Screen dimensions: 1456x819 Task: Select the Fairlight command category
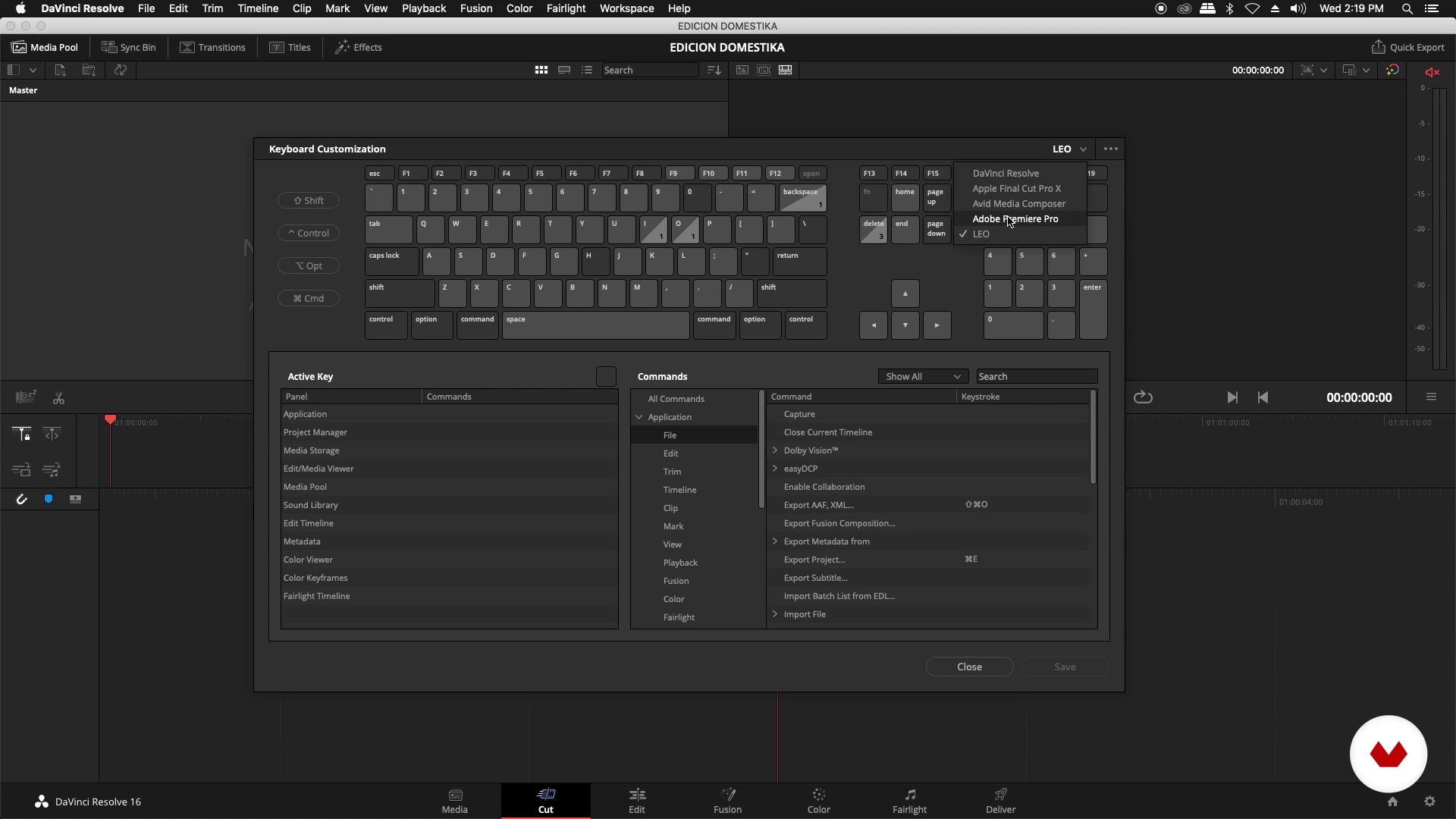(x=679, y=617)
